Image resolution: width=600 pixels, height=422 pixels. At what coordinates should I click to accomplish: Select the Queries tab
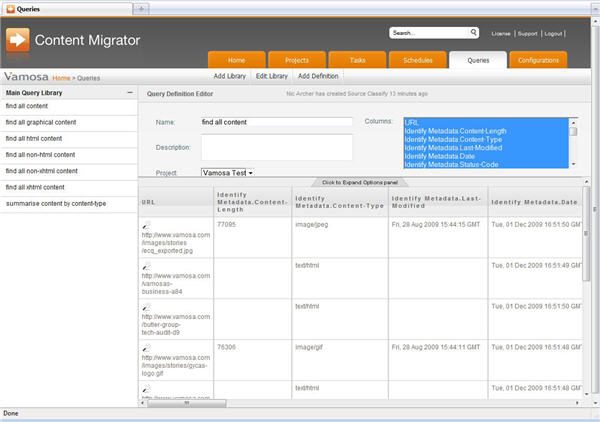coord(478,60)
